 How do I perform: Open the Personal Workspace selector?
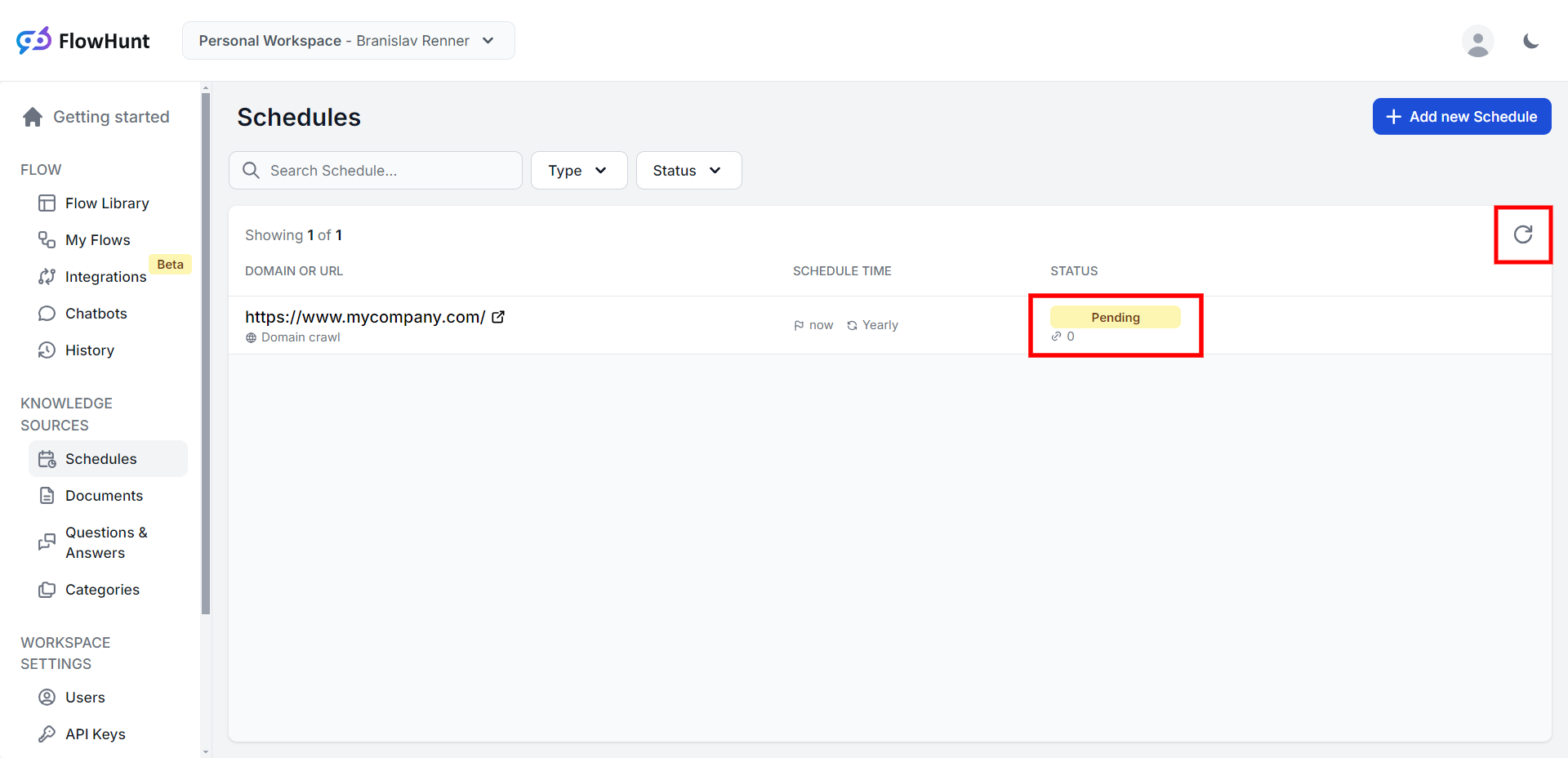coord(348,41)
